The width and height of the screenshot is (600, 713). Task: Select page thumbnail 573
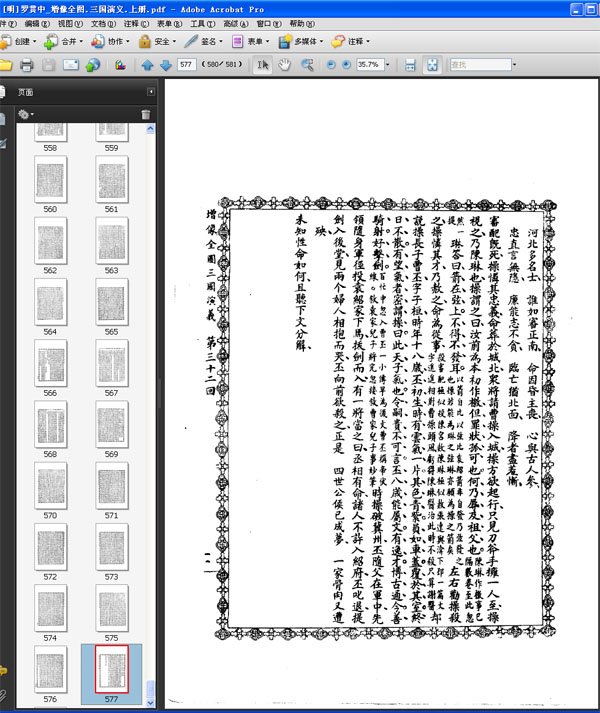pyautogui.click(x=111, y=547)
